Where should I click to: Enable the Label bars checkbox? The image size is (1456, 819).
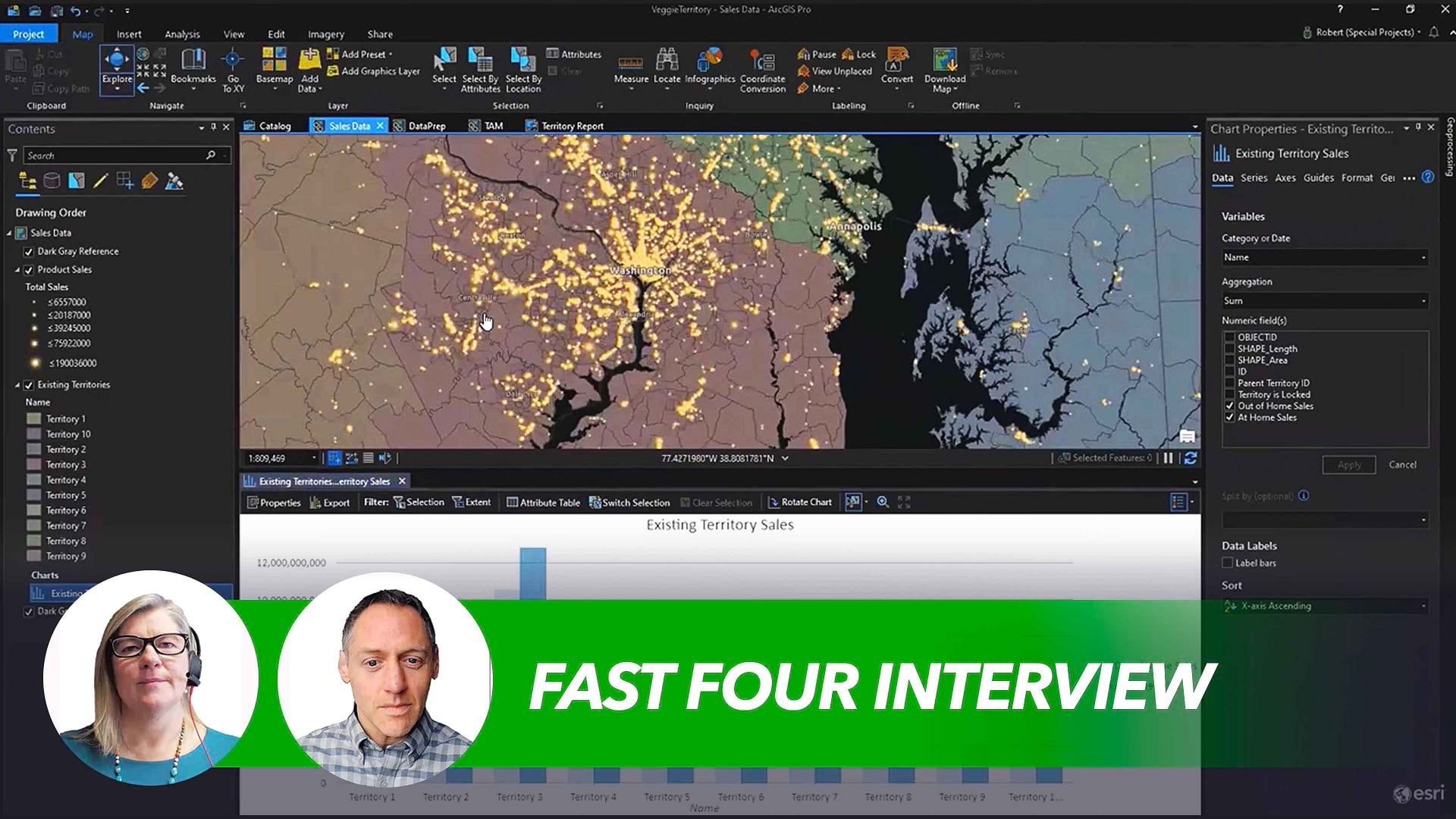click(1227, 563)
